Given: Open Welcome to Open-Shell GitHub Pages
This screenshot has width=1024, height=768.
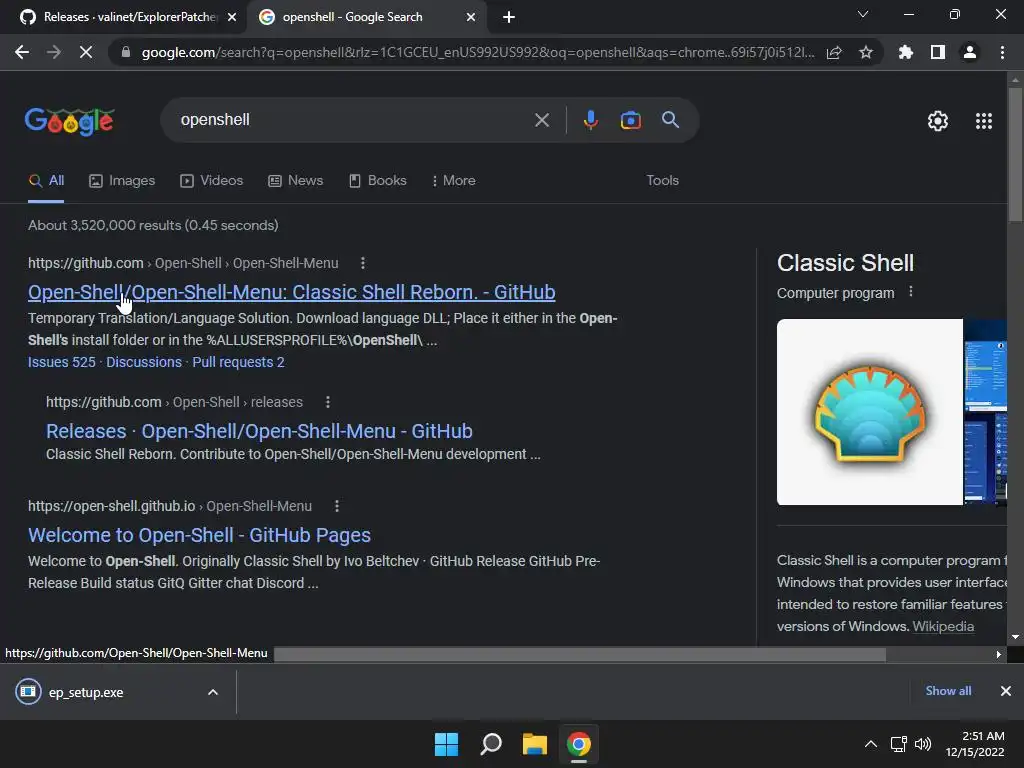Looking at the screenshot, I should 199,535.
